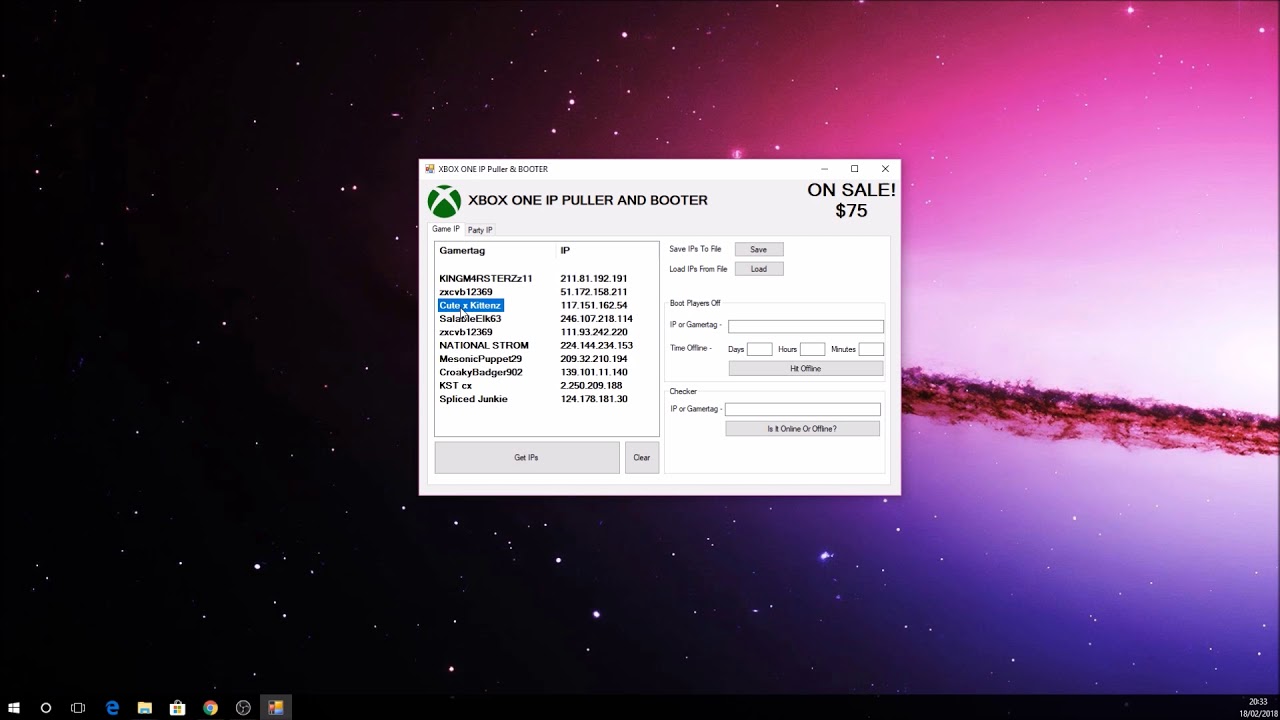Click IP address 51.172.158.211
1280x720 pixels.
point(594,292)
